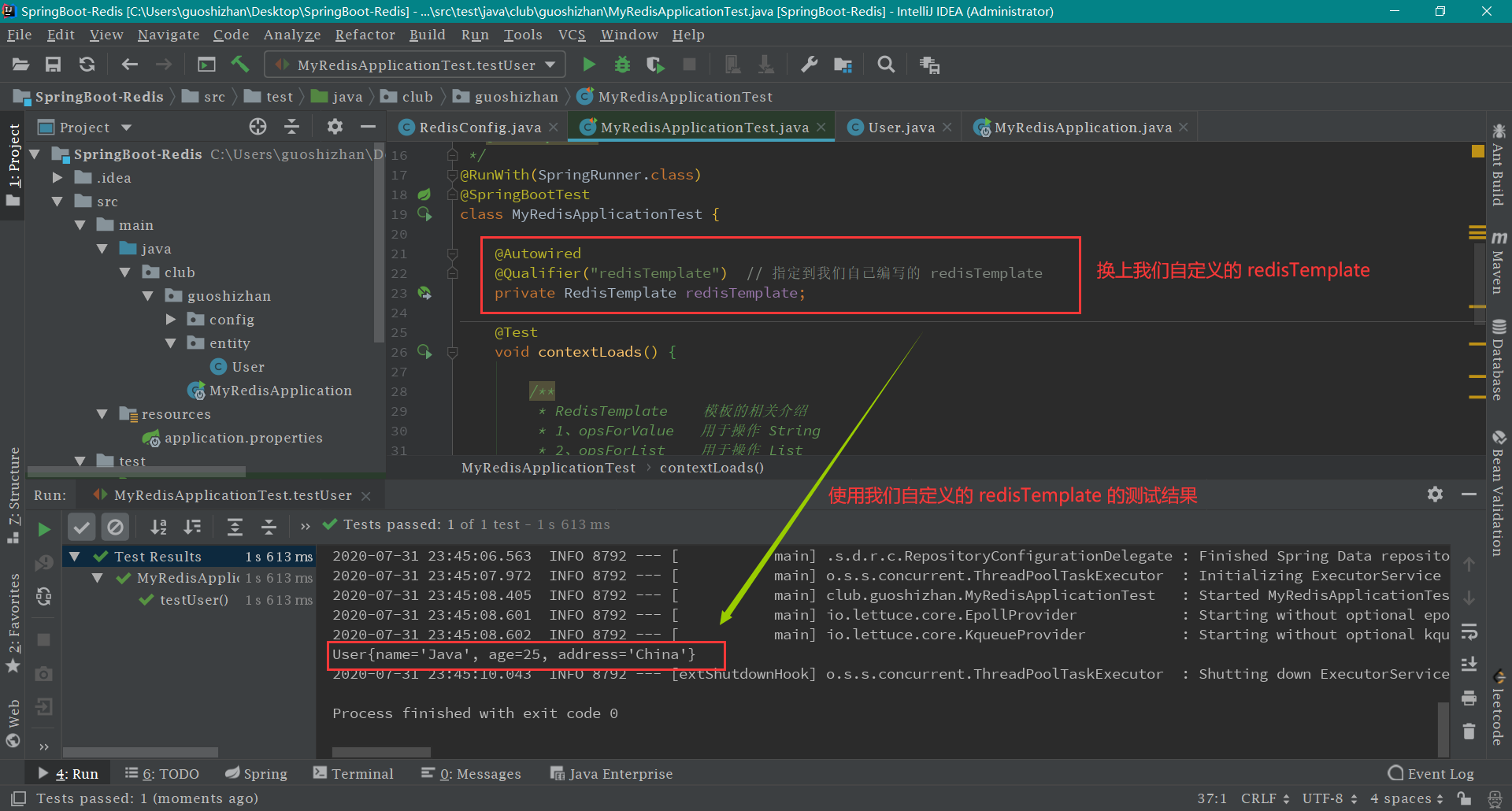Toggle soft-wrap in console output

coord(1469,631)
